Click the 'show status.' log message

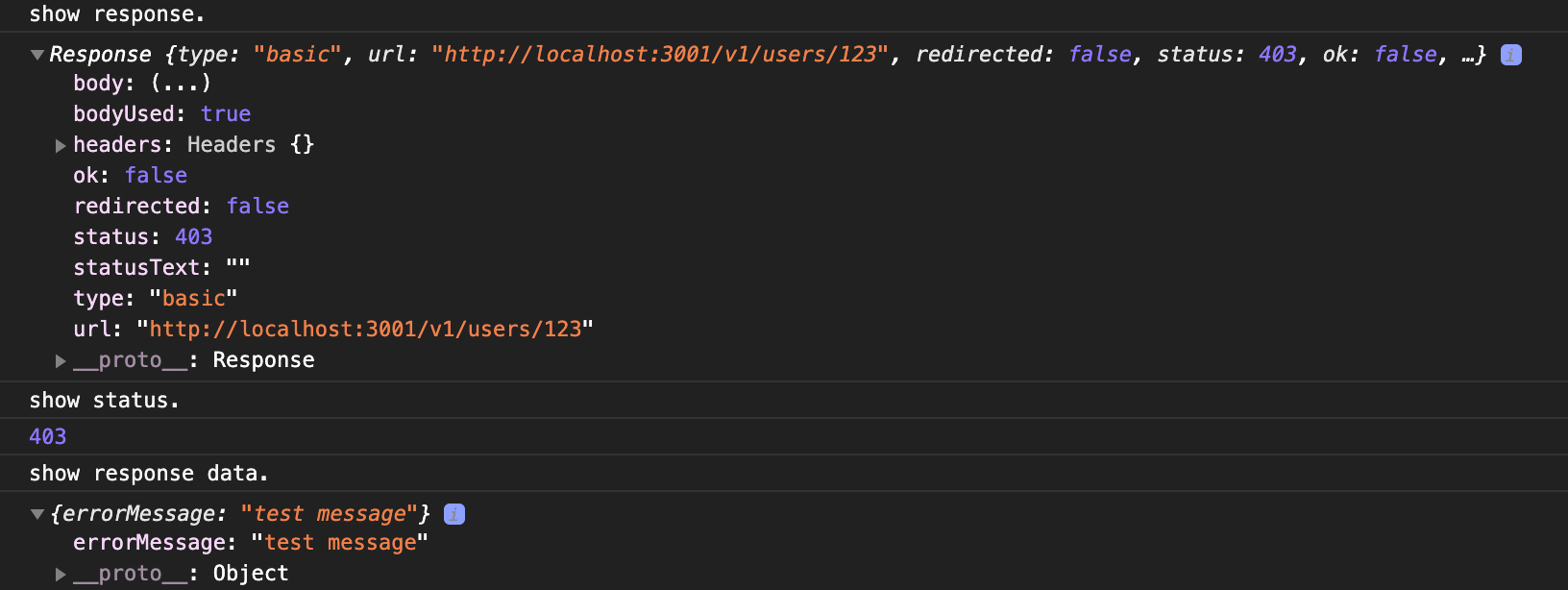tap(104, 401)
